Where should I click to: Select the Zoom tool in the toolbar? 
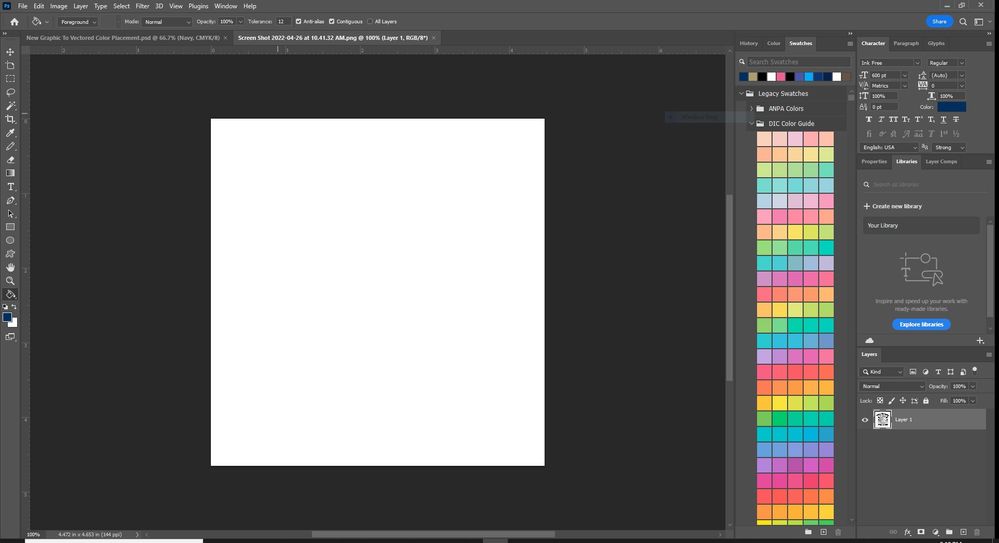pyautogui.click(x=10, y=280)
